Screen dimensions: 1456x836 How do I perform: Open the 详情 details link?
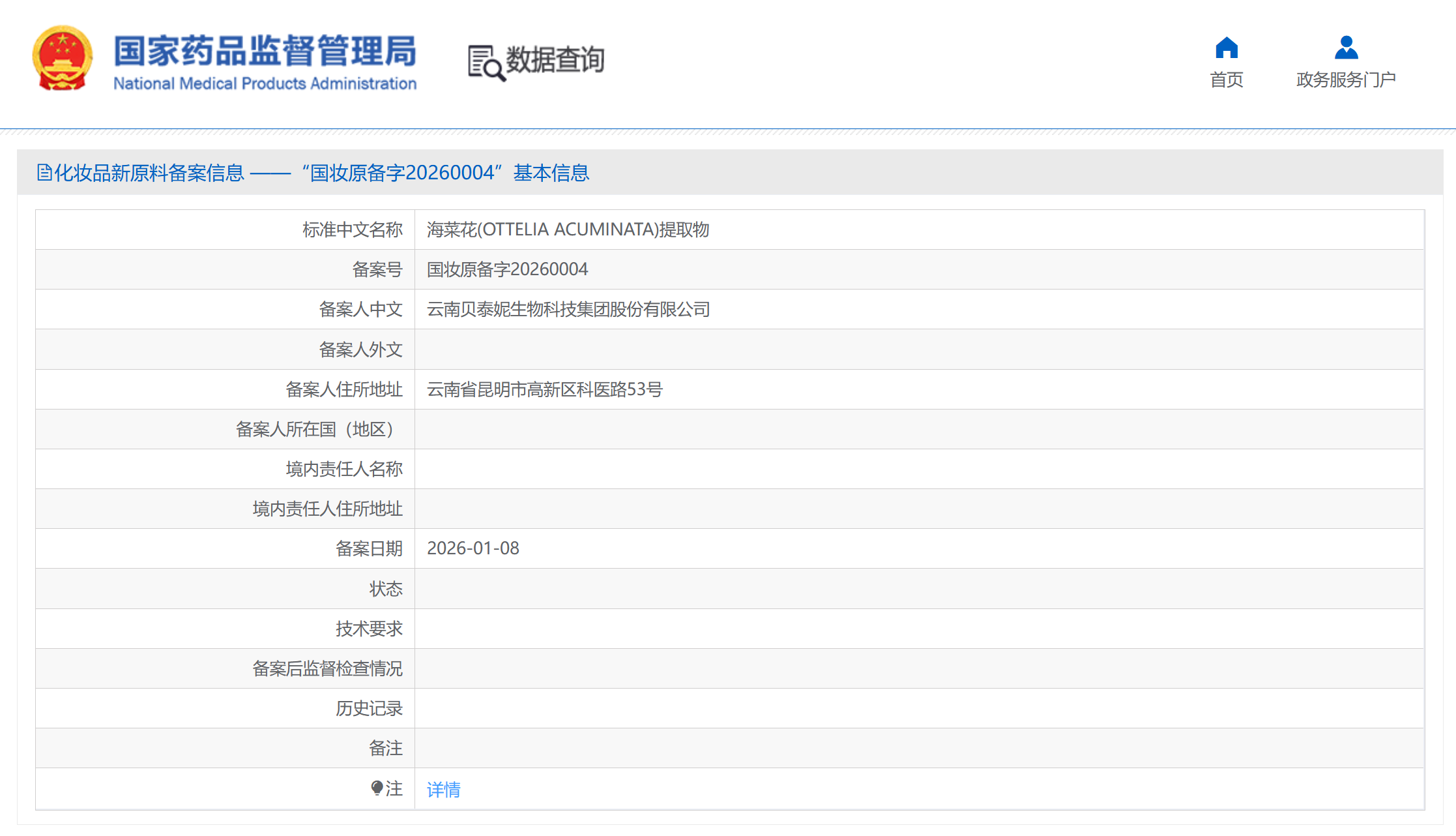[443, 790]
